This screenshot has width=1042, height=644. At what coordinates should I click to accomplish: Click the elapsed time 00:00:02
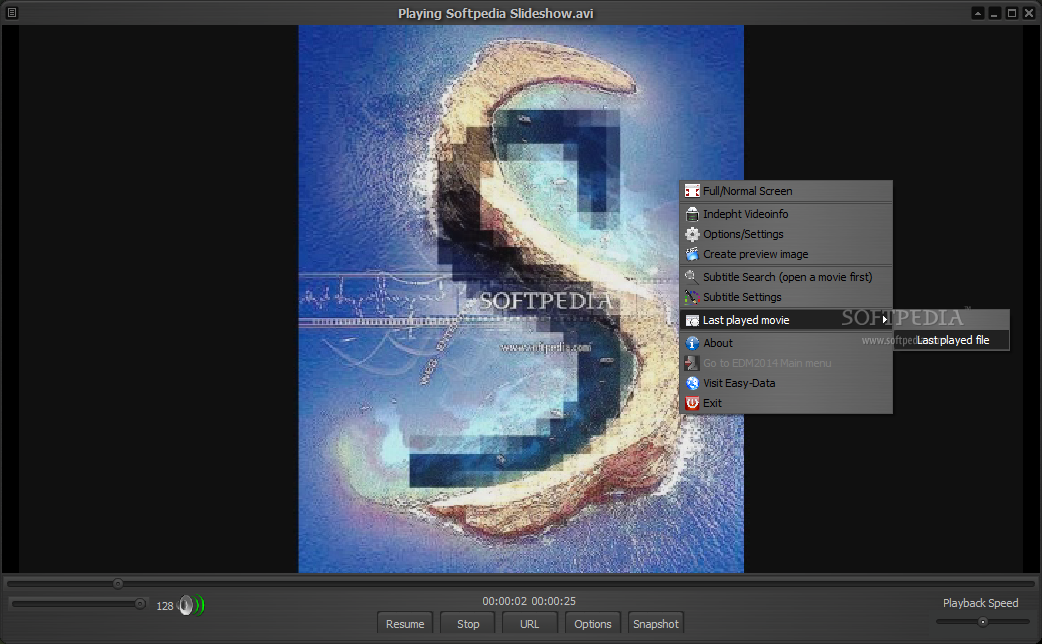[x=504, y=601]
